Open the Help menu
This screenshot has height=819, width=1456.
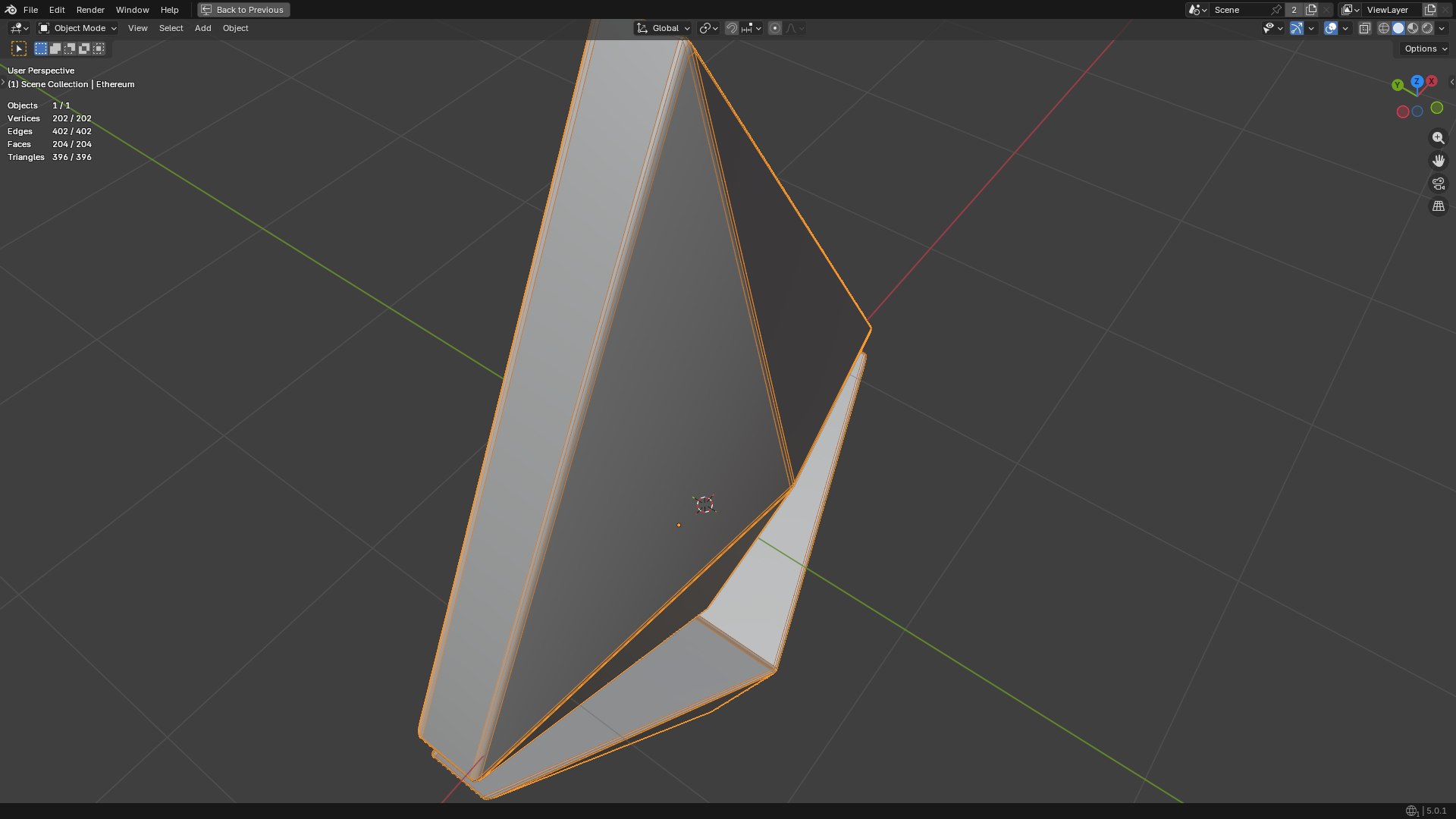click(x=169, y=10)
